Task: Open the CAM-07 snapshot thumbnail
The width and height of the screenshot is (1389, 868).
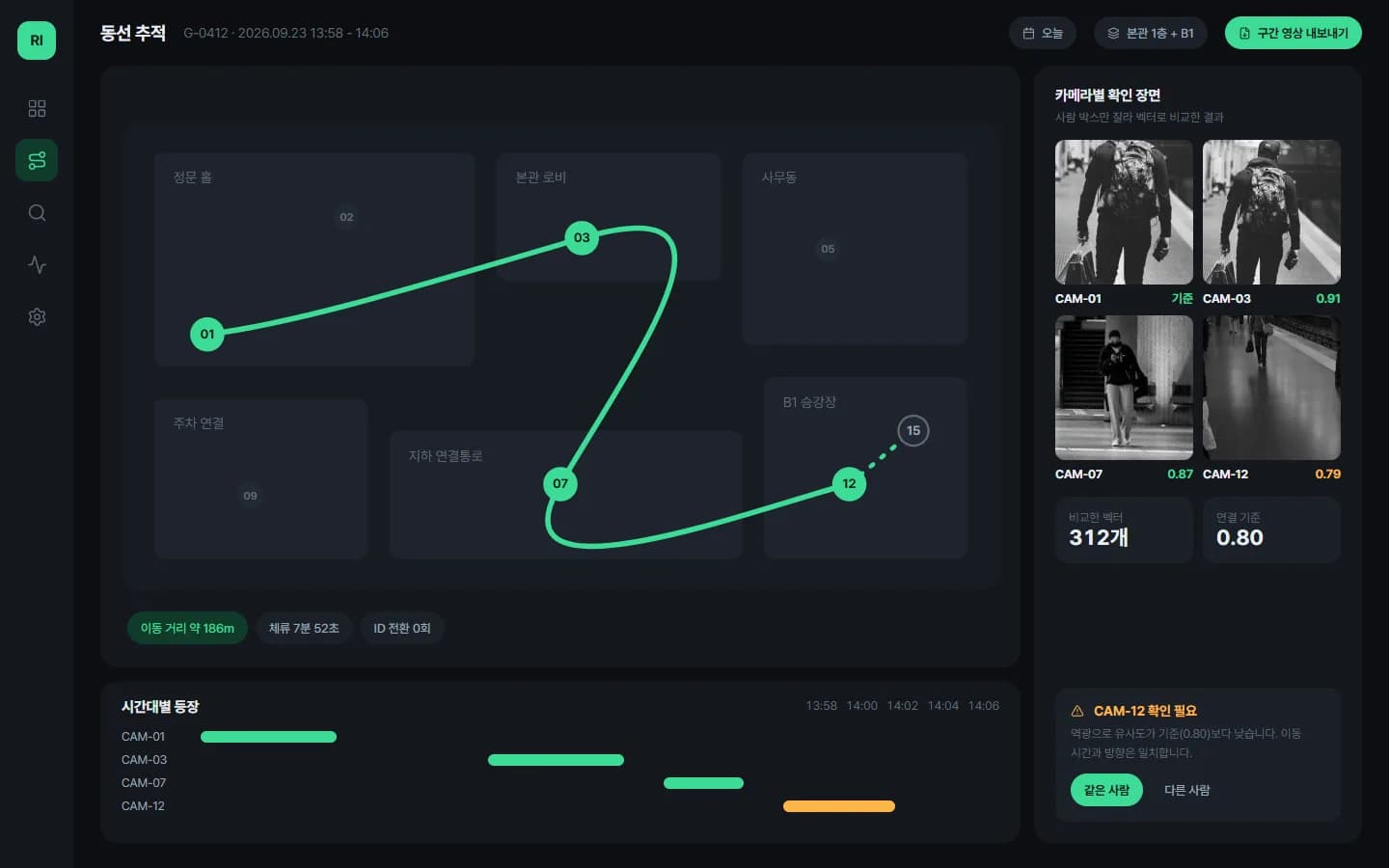Action: click(x=1124, y=388)
